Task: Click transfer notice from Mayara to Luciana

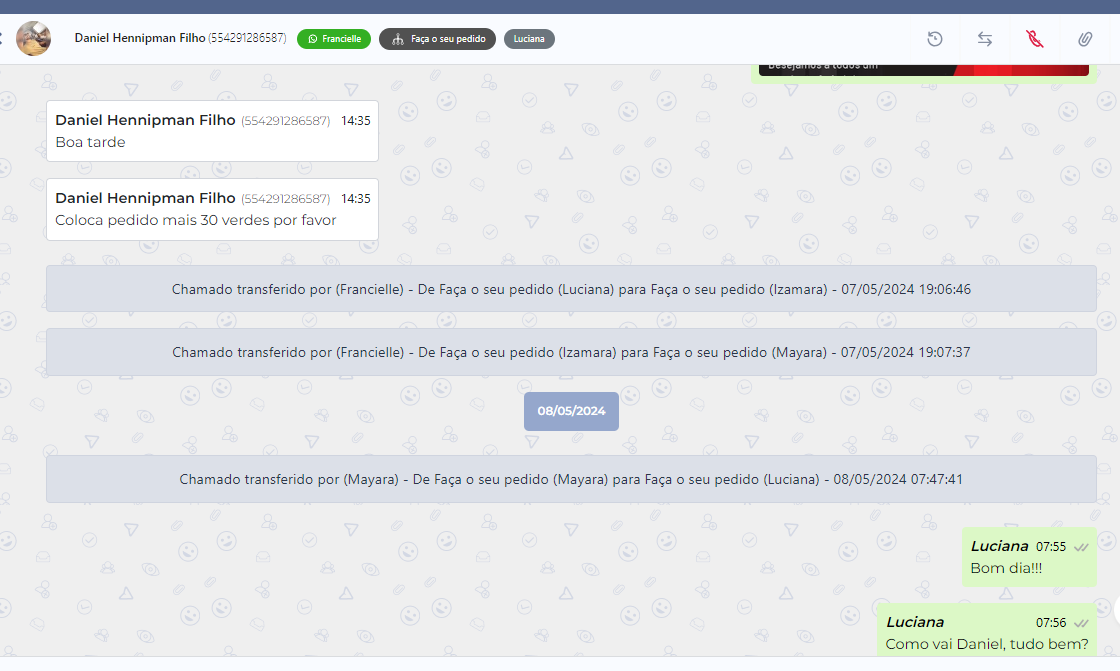Action: tap(571, 479)
